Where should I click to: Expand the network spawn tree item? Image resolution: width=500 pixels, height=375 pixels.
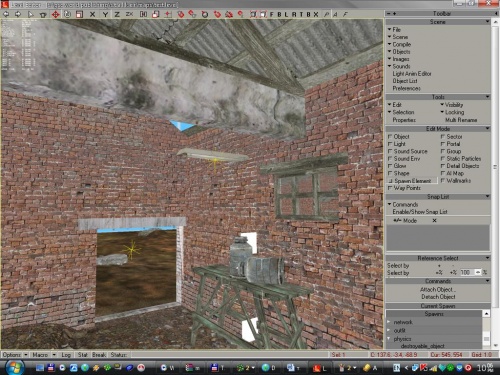point(389,322)
